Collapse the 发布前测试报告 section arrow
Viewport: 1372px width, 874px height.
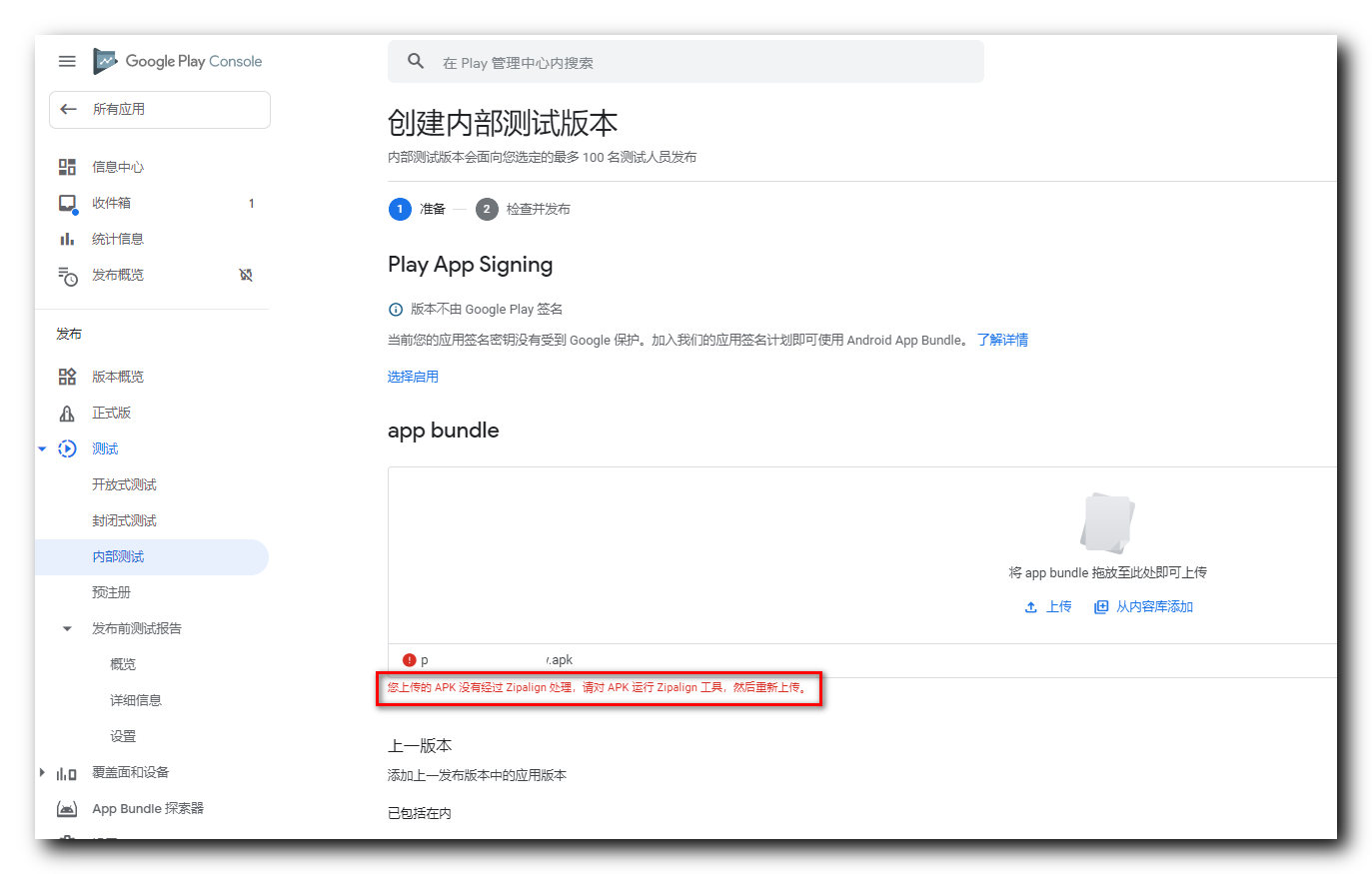(x=67, y=629)
